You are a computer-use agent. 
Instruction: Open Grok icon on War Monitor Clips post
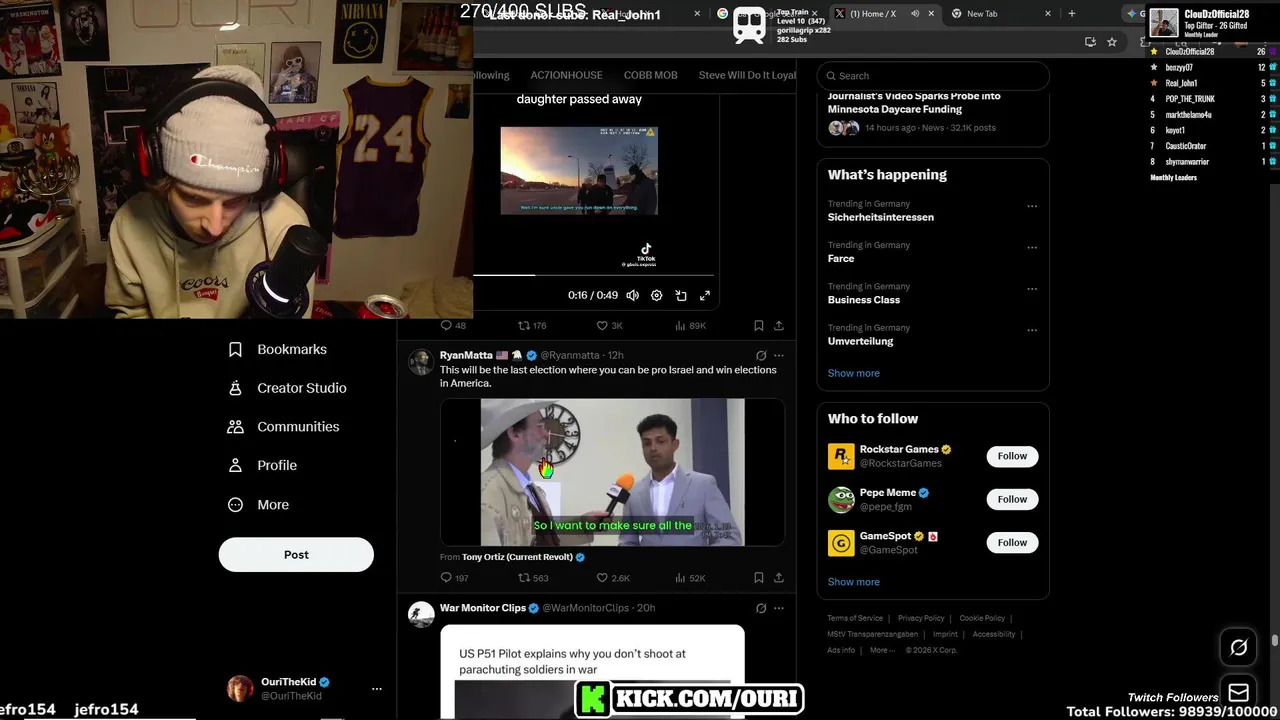point(761,608)
